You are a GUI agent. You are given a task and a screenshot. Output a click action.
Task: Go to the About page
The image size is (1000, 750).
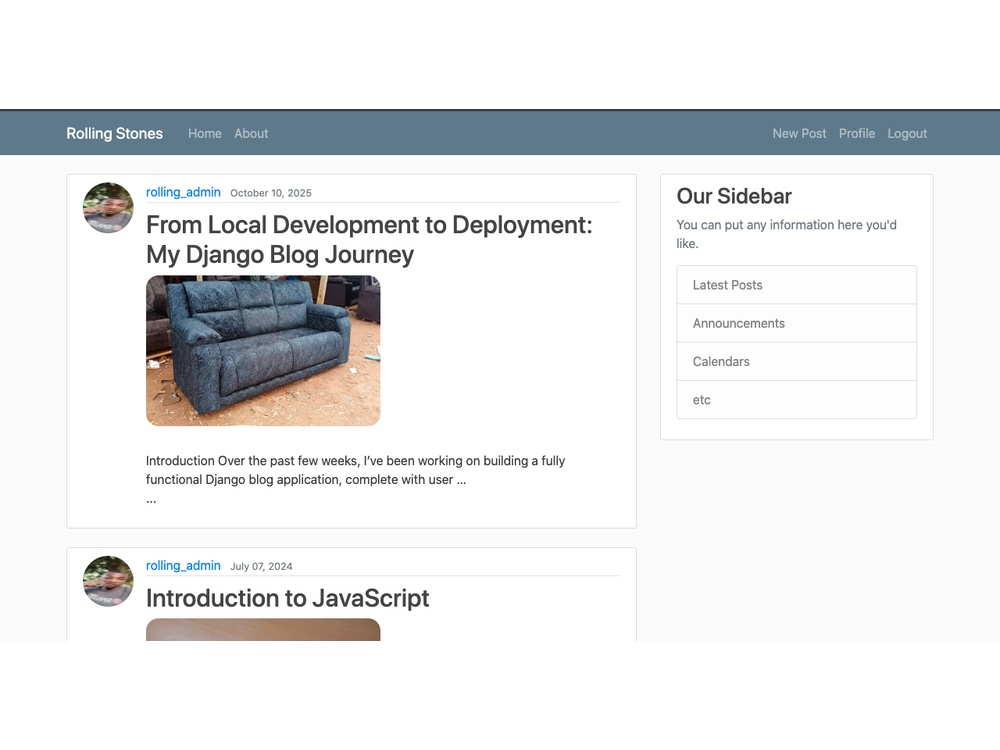[x=251, y=133]
